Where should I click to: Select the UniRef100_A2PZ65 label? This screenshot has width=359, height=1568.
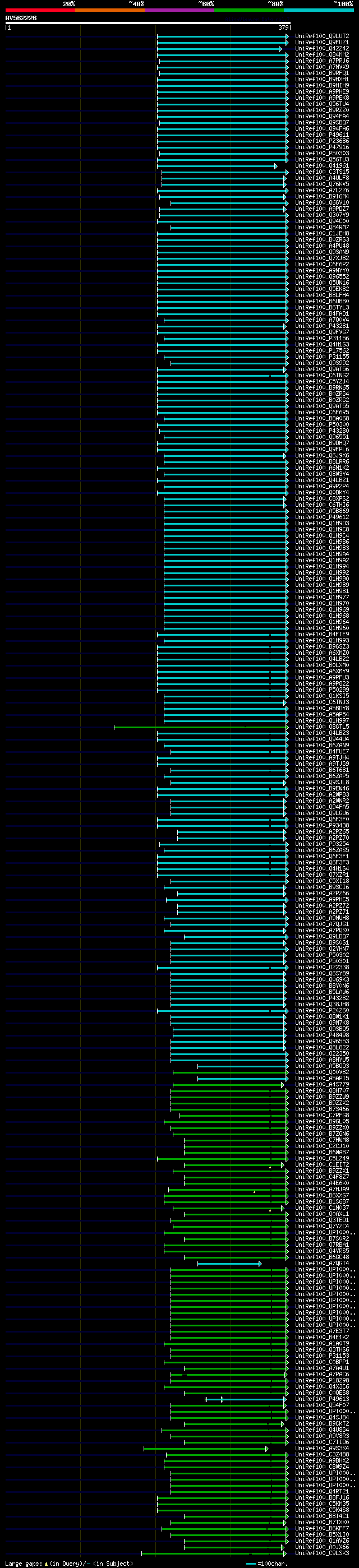pyautogui.click(x=323, y=831)
